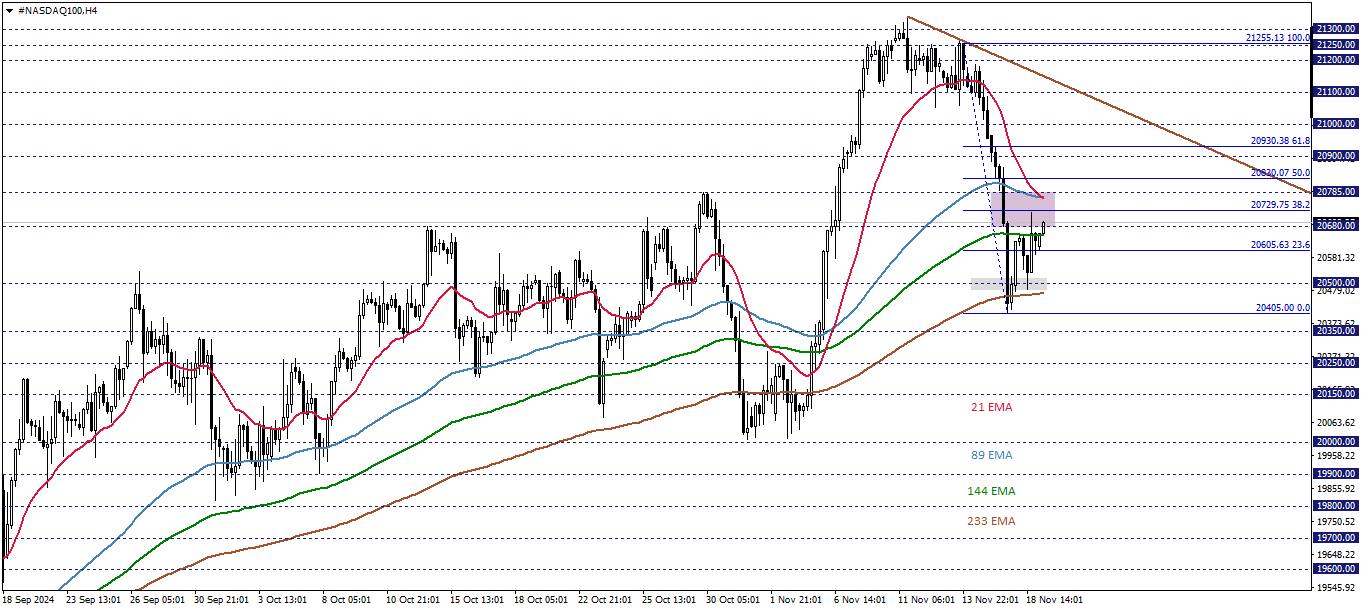Click the 20900.00 price level label

pyautogui.click(x=1336, y=156)
